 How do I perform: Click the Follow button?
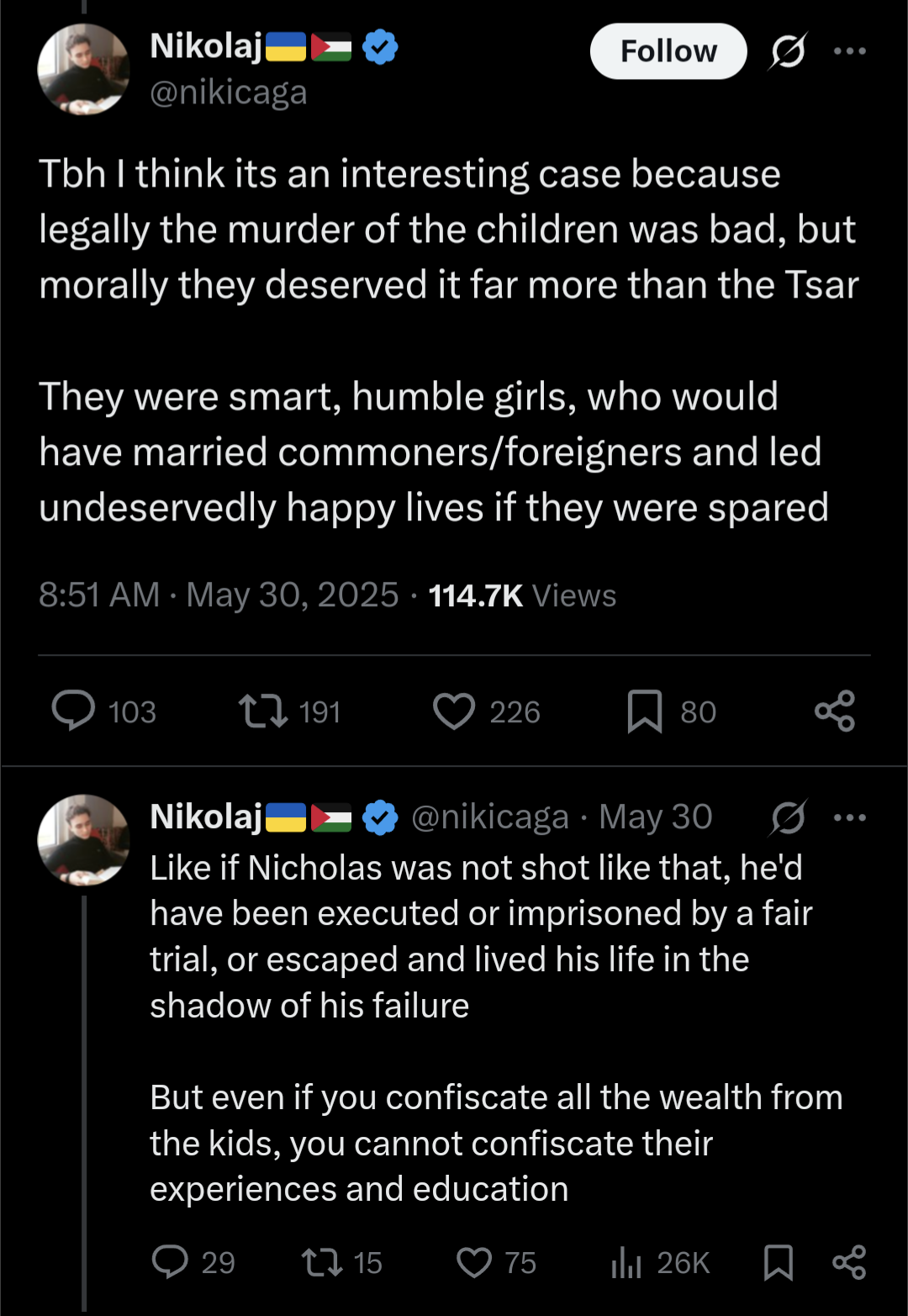click(668, 51)
